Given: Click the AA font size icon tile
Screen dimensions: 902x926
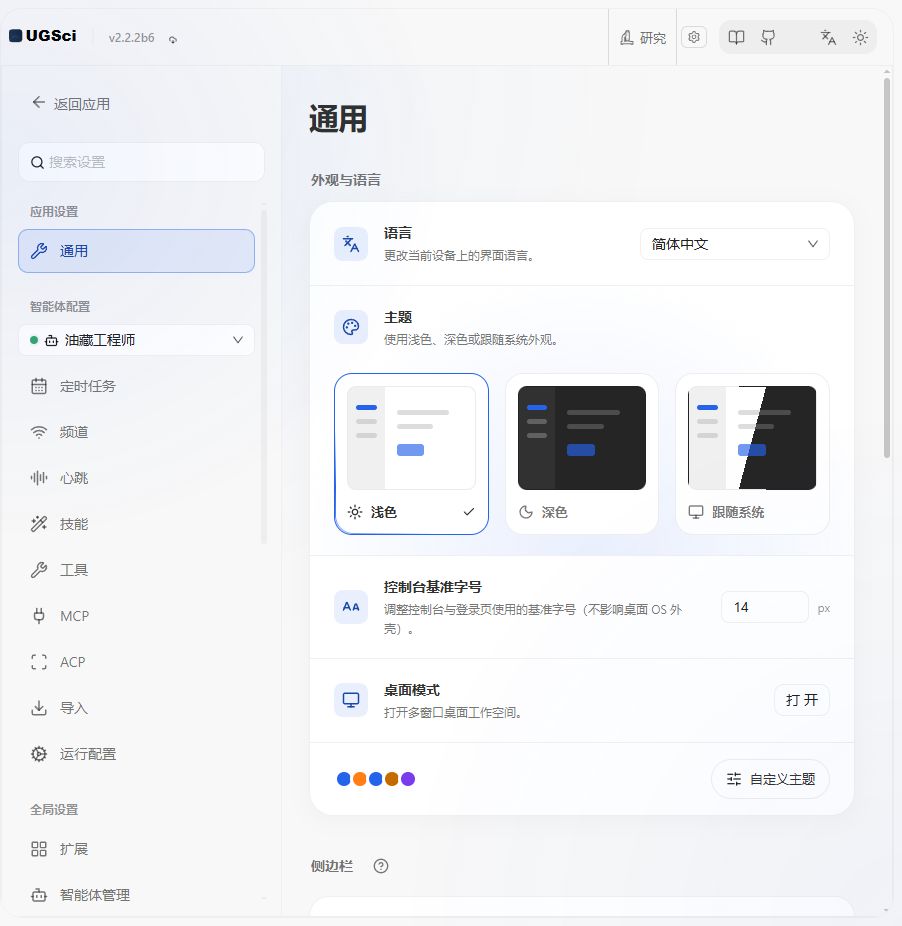Looking at the screenshot, I should pyautogui.click(x=351, y=607).
